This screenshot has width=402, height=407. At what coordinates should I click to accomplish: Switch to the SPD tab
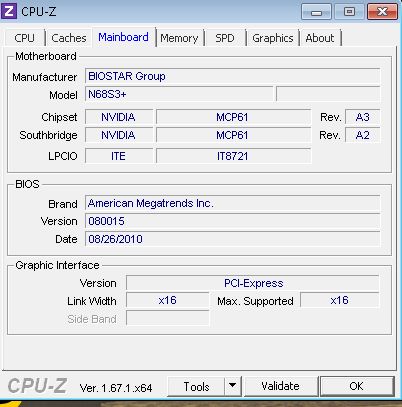click(225, 38)
